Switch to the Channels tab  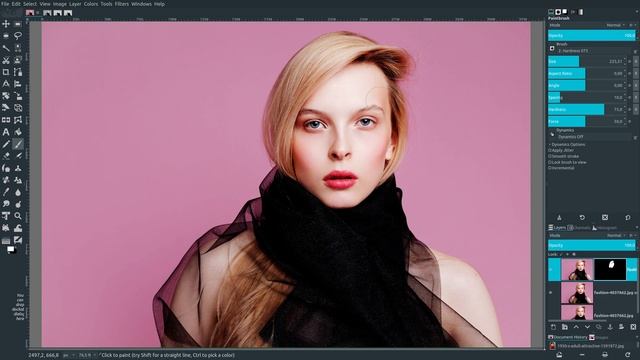point(579,227)
